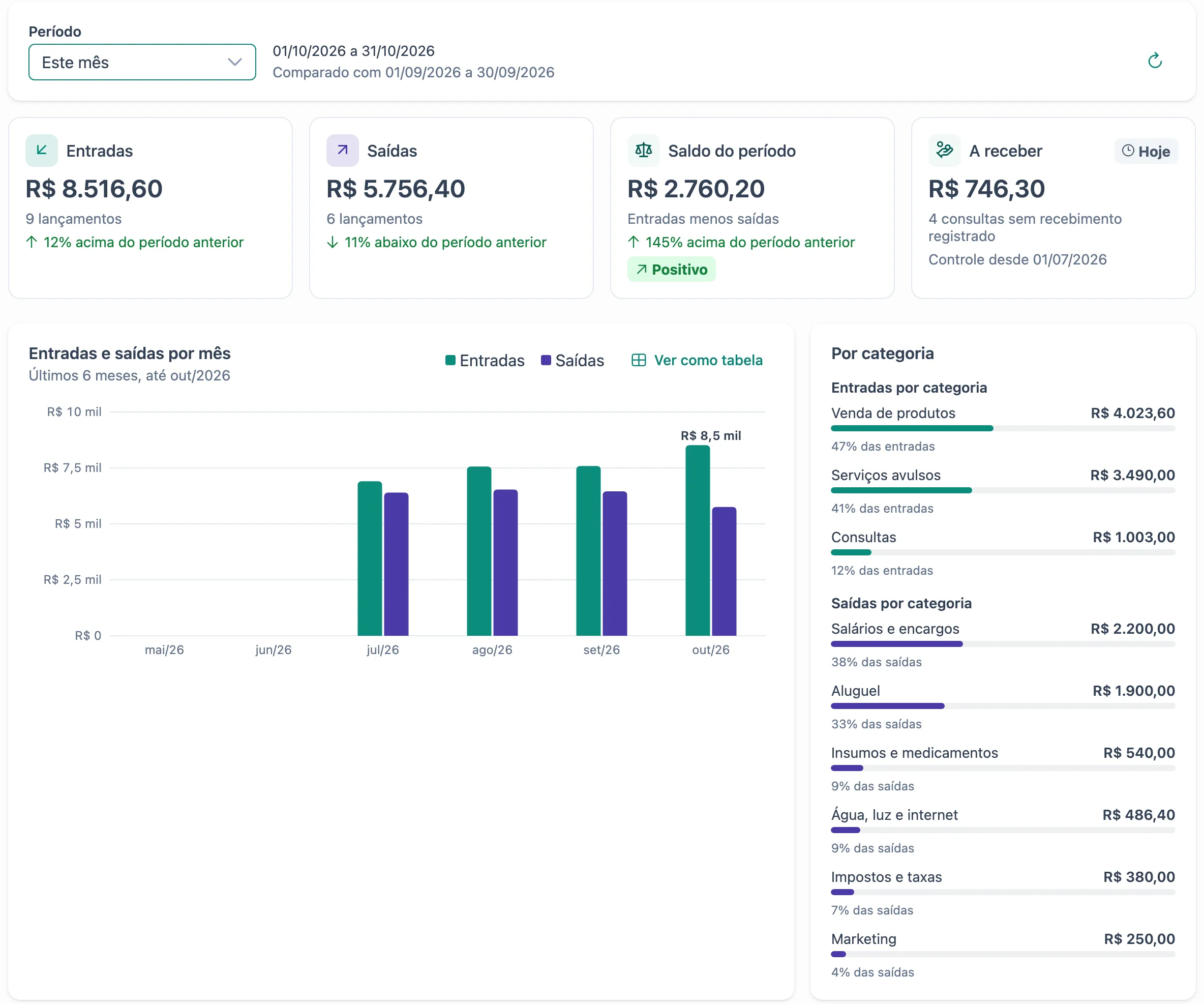Click the Salários e encargos progress bar
This screenshot has width=1204, height=1004.
tap(1003, 644)
